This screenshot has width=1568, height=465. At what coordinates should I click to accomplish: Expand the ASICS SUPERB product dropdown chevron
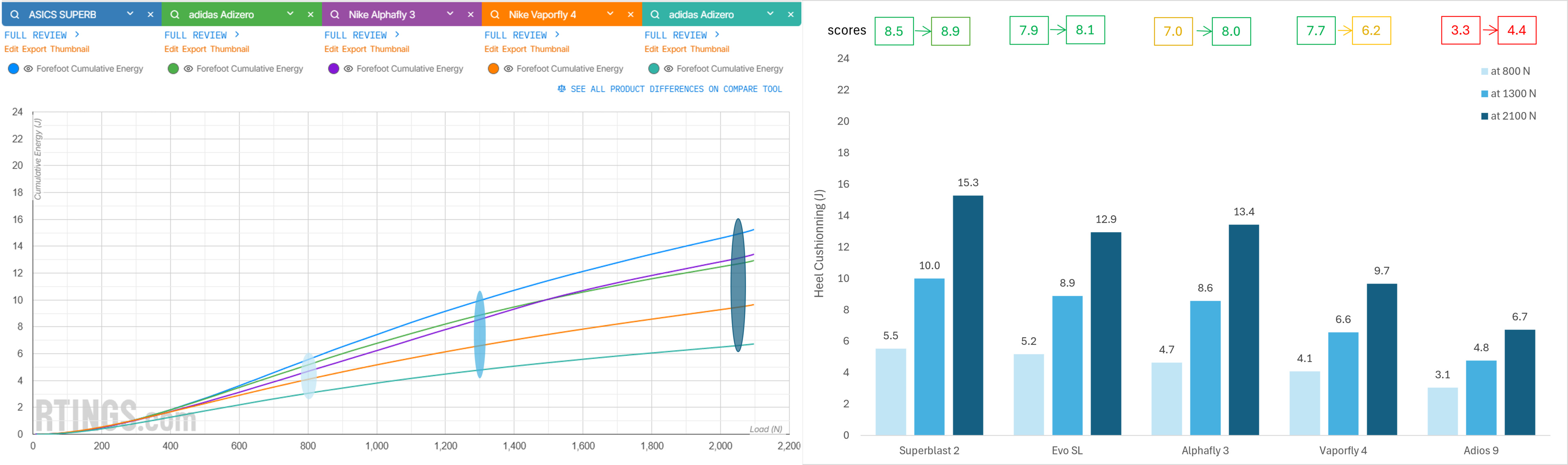(130, 13)
